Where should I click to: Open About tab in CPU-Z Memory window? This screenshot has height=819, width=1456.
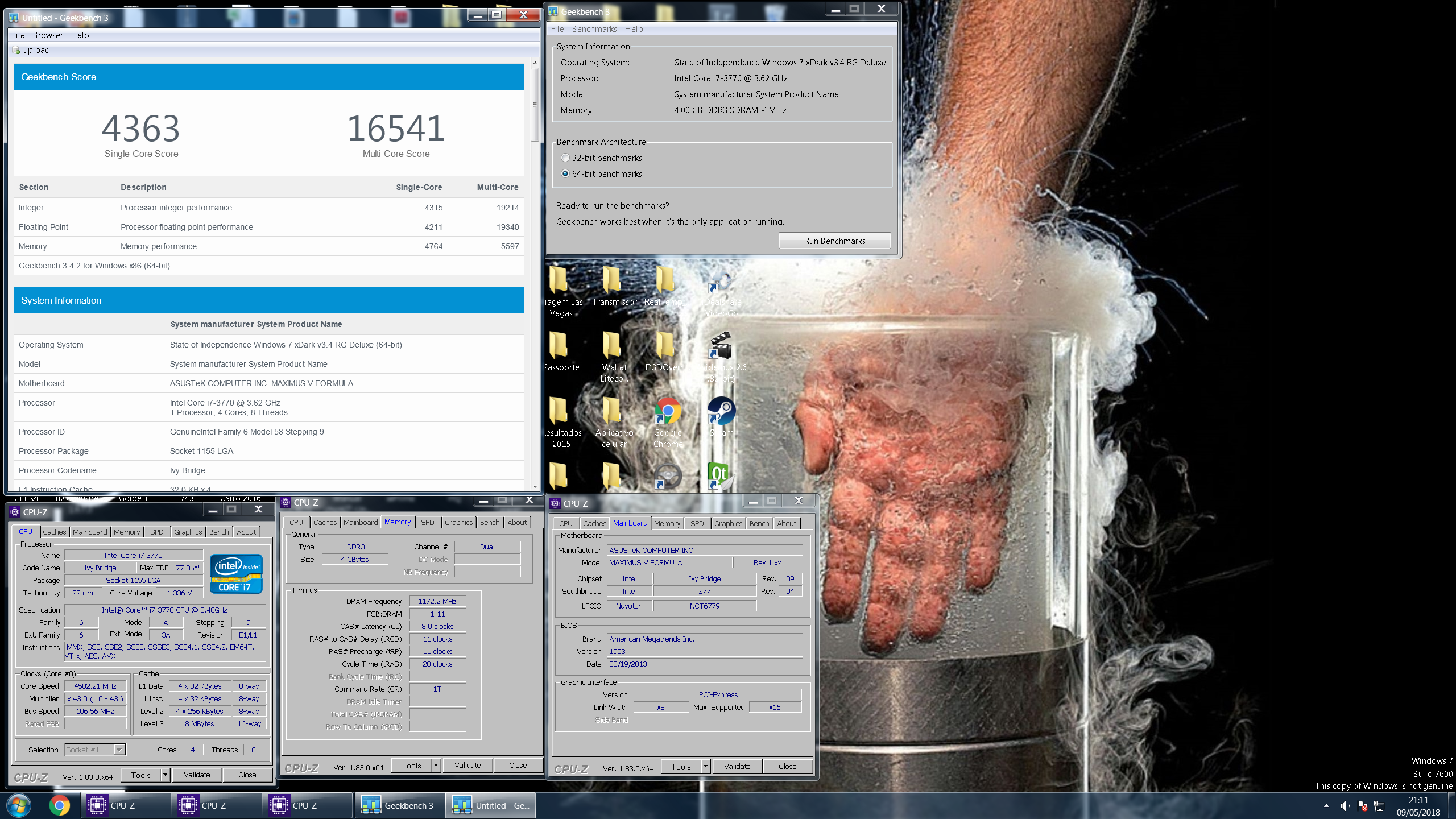[x=517, y=522]
